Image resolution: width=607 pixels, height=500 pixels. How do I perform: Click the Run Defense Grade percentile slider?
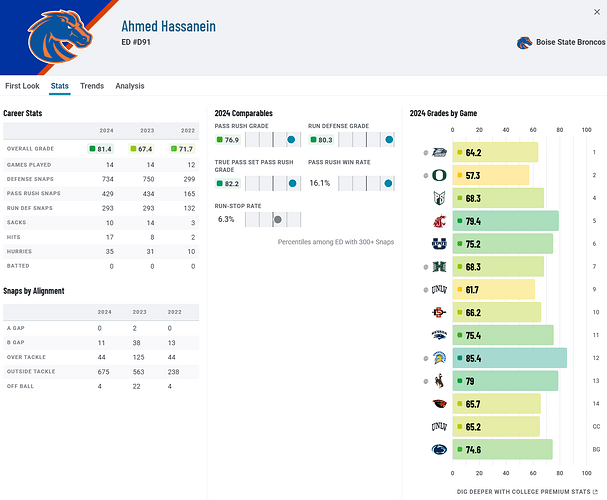364,140
